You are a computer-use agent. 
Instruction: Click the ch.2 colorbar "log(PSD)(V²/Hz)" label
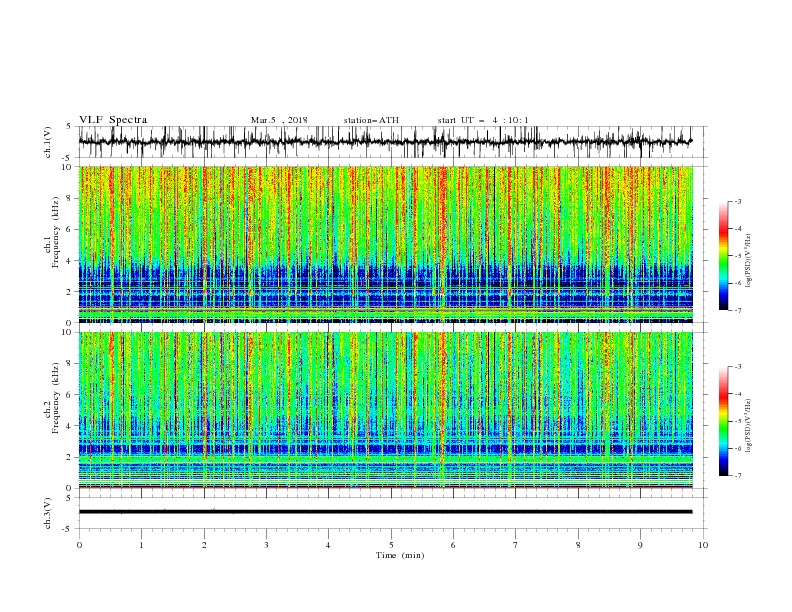tap(748, 426)
